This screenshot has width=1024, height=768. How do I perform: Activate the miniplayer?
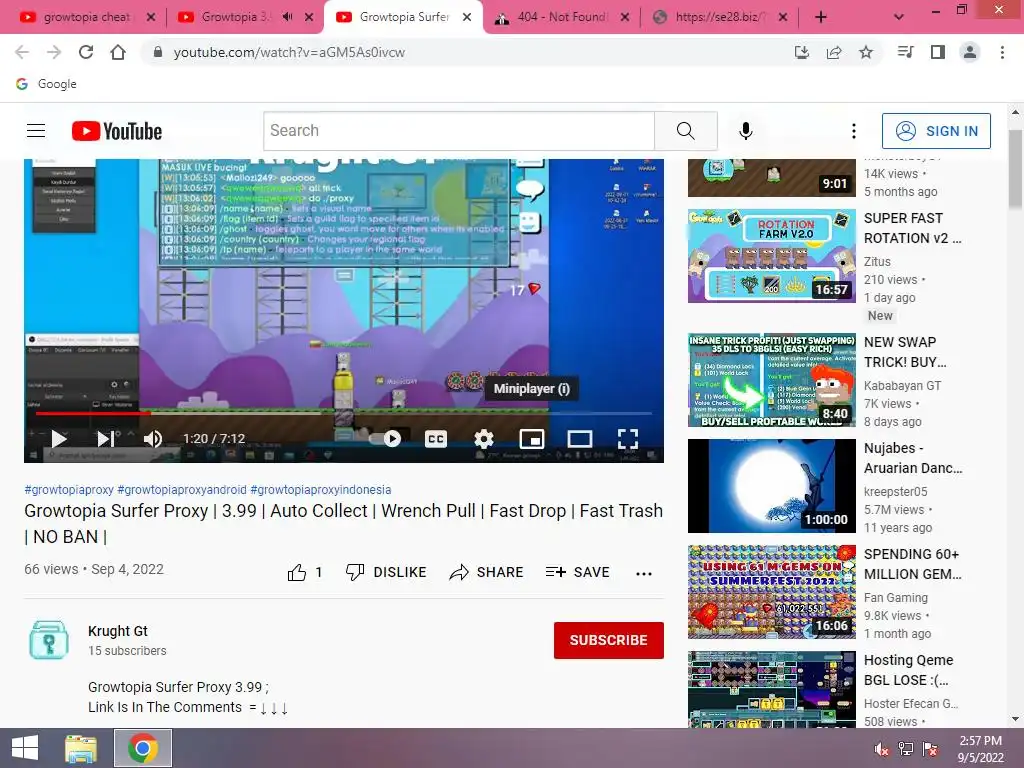(x=532, y=438)
